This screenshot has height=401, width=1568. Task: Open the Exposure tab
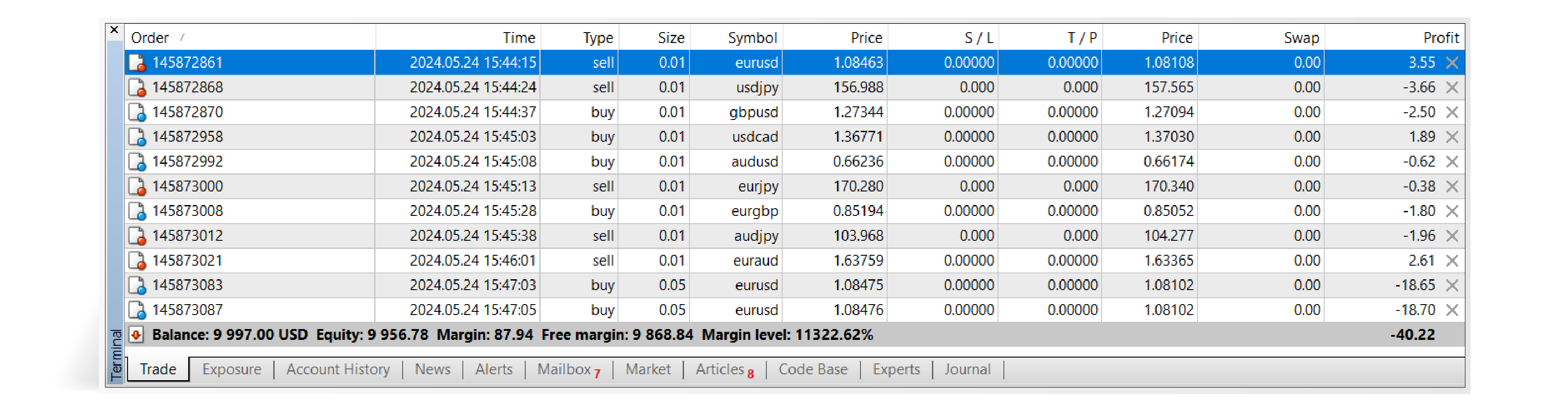point(231,369)
